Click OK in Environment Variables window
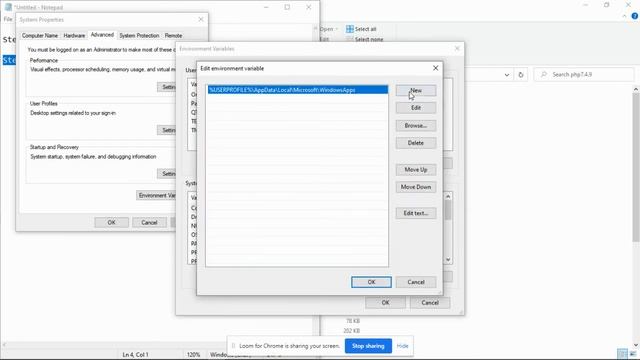 coord(385,302)
